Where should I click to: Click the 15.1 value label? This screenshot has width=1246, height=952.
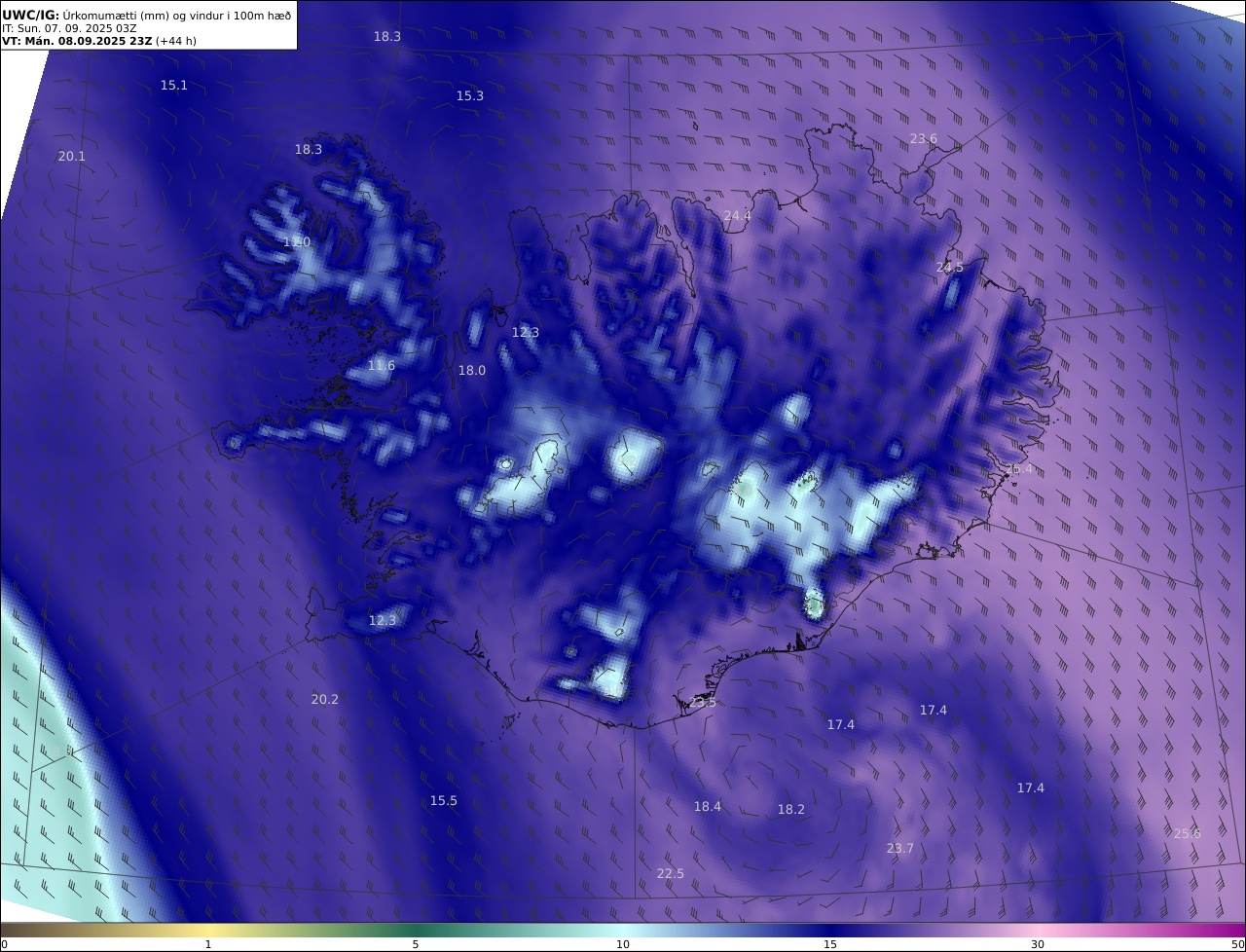click(x=174, y=86)
